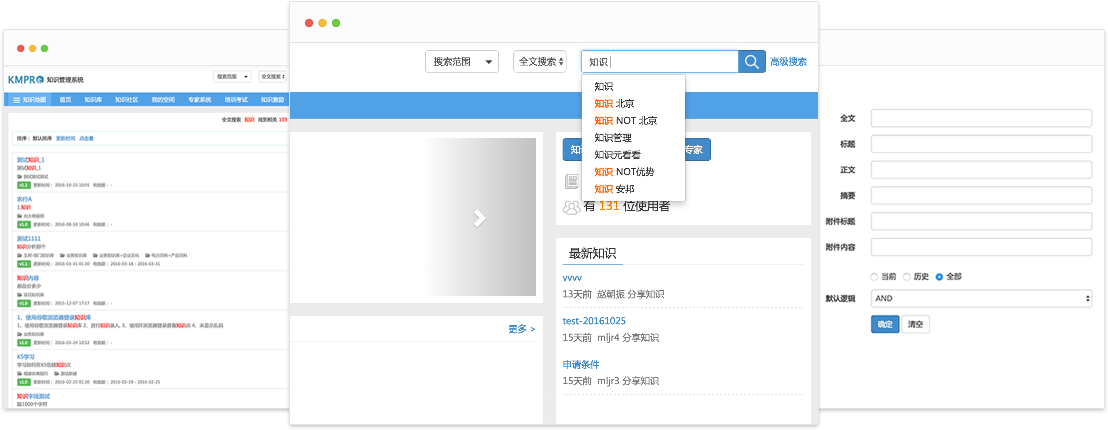The width and height of the screenshot is (1108, 430).
Task: Click the 高级搜索 link
Action: (788, 62)
